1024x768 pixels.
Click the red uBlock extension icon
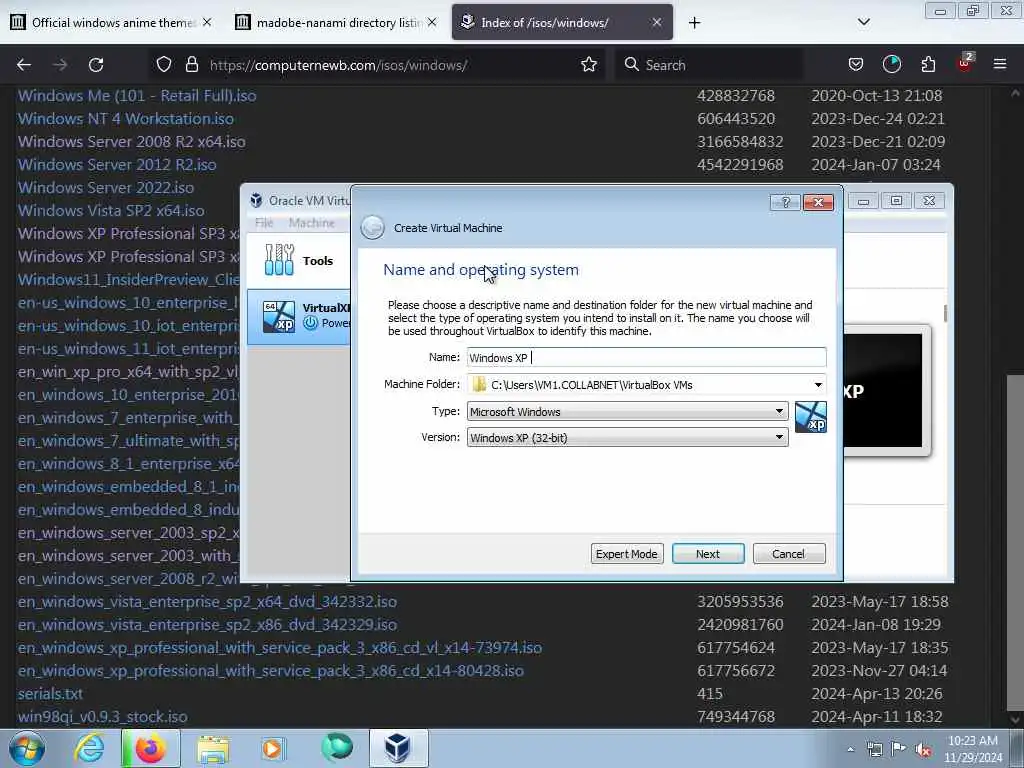tap(965, 63)
